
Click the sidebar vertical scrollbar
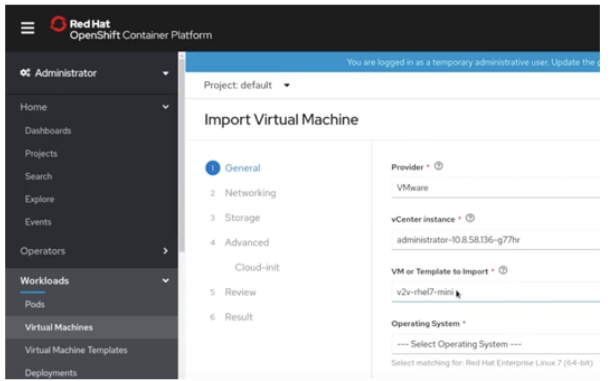(181, 152)
